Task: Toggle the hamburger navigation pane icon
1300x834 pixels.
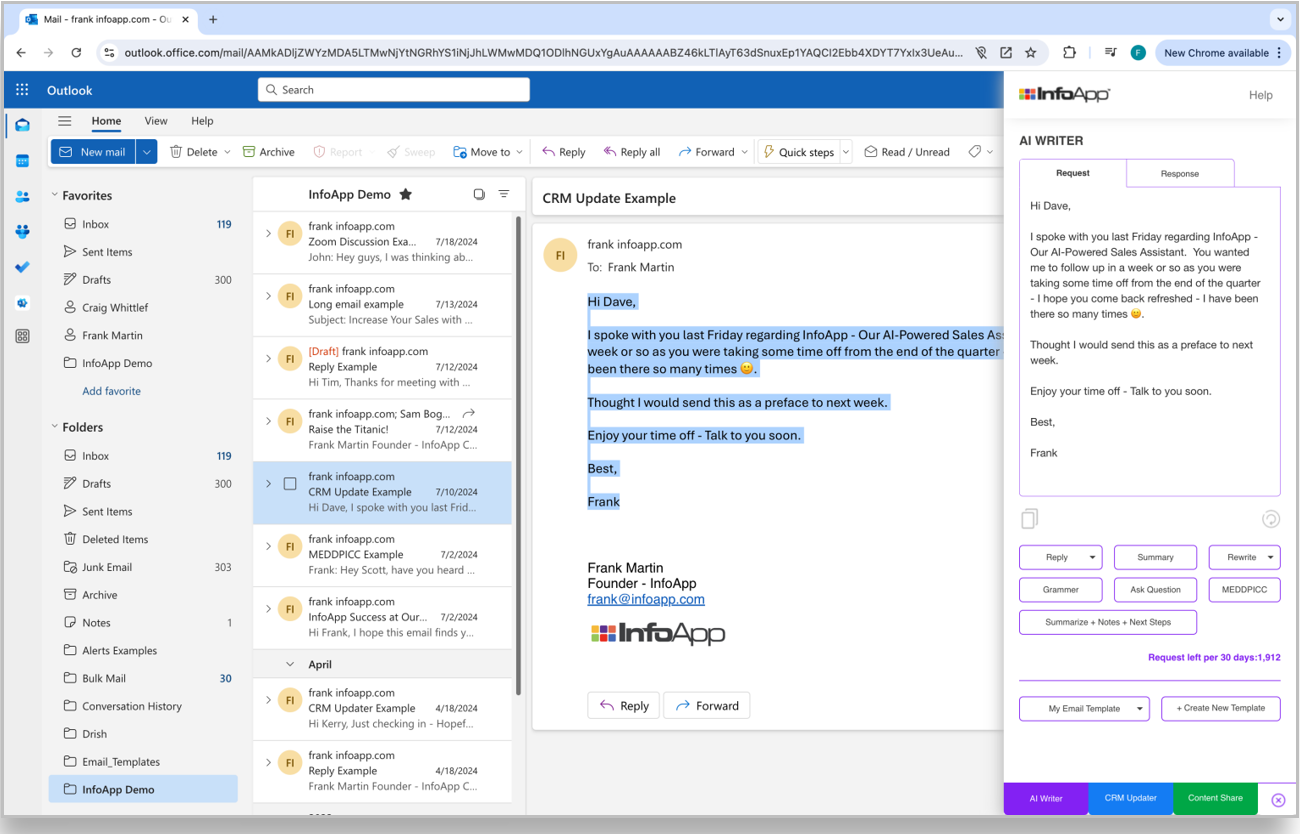Action: (65, 121)
